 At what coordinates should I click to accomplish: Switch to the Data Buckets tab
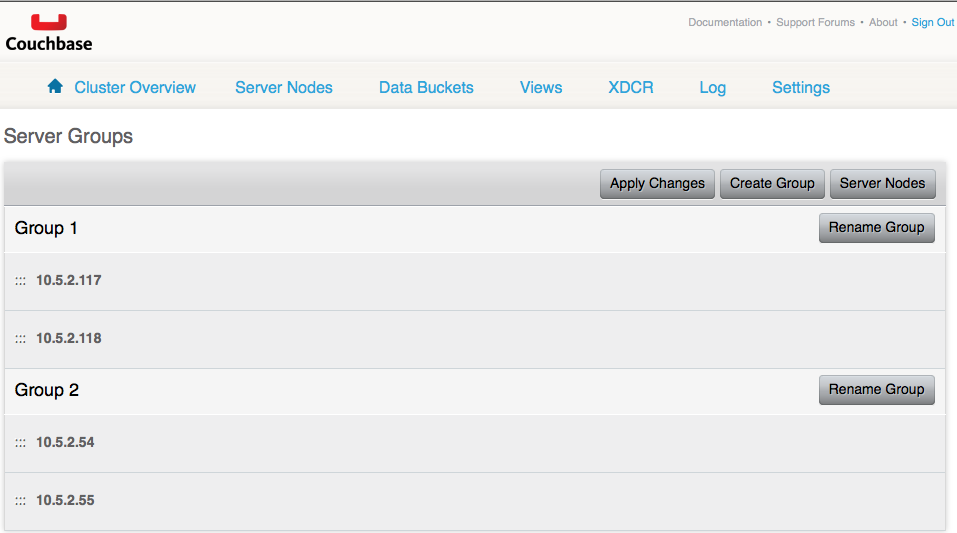426,88
